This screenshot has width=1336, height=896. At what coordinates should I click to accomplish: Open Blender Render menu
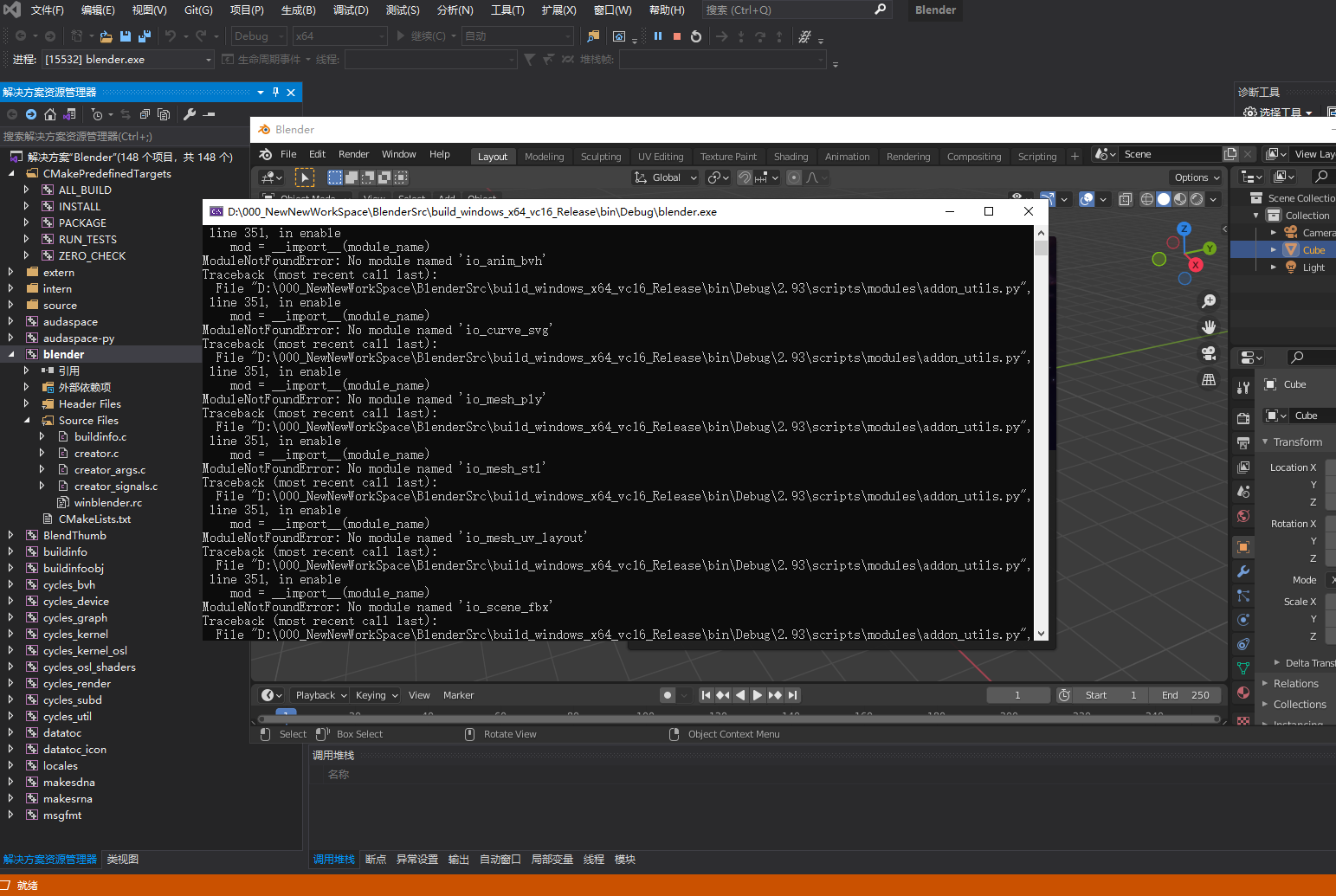[353, 154]
